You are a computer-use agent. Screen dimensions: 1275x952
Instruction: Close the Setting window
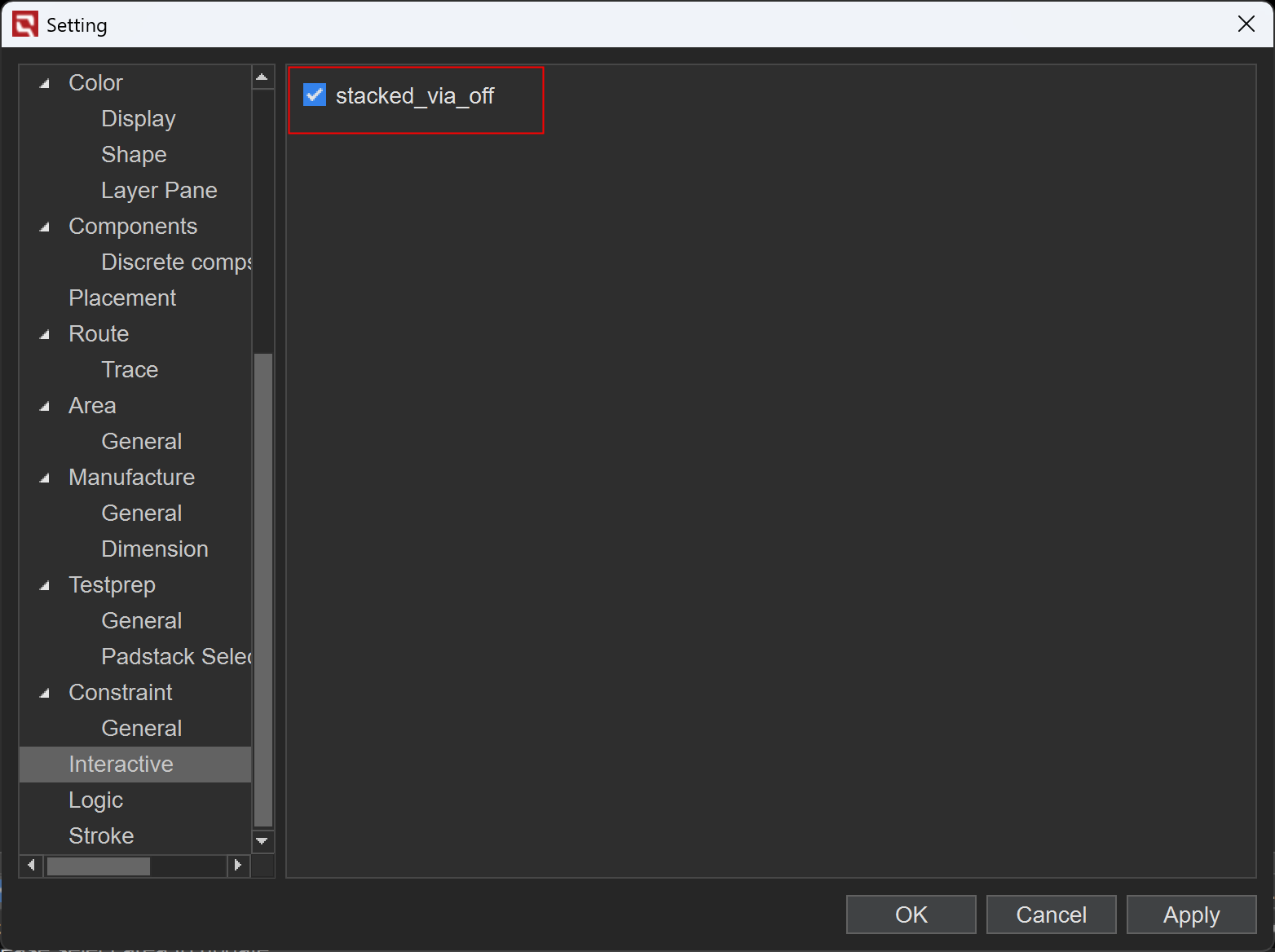pos(1246,24)
